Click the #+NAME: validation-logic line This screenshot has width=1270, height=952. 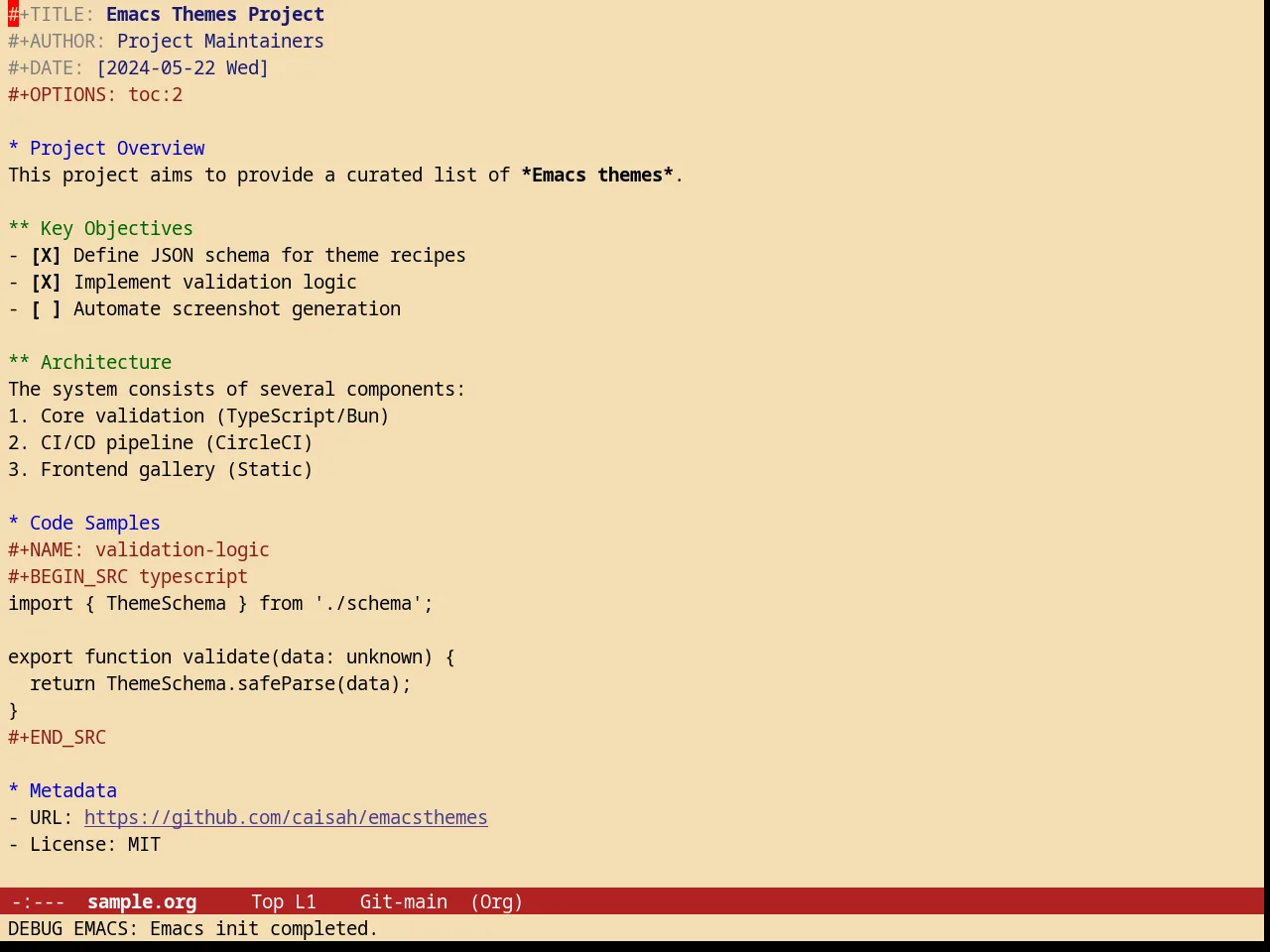tap(139, 550)
